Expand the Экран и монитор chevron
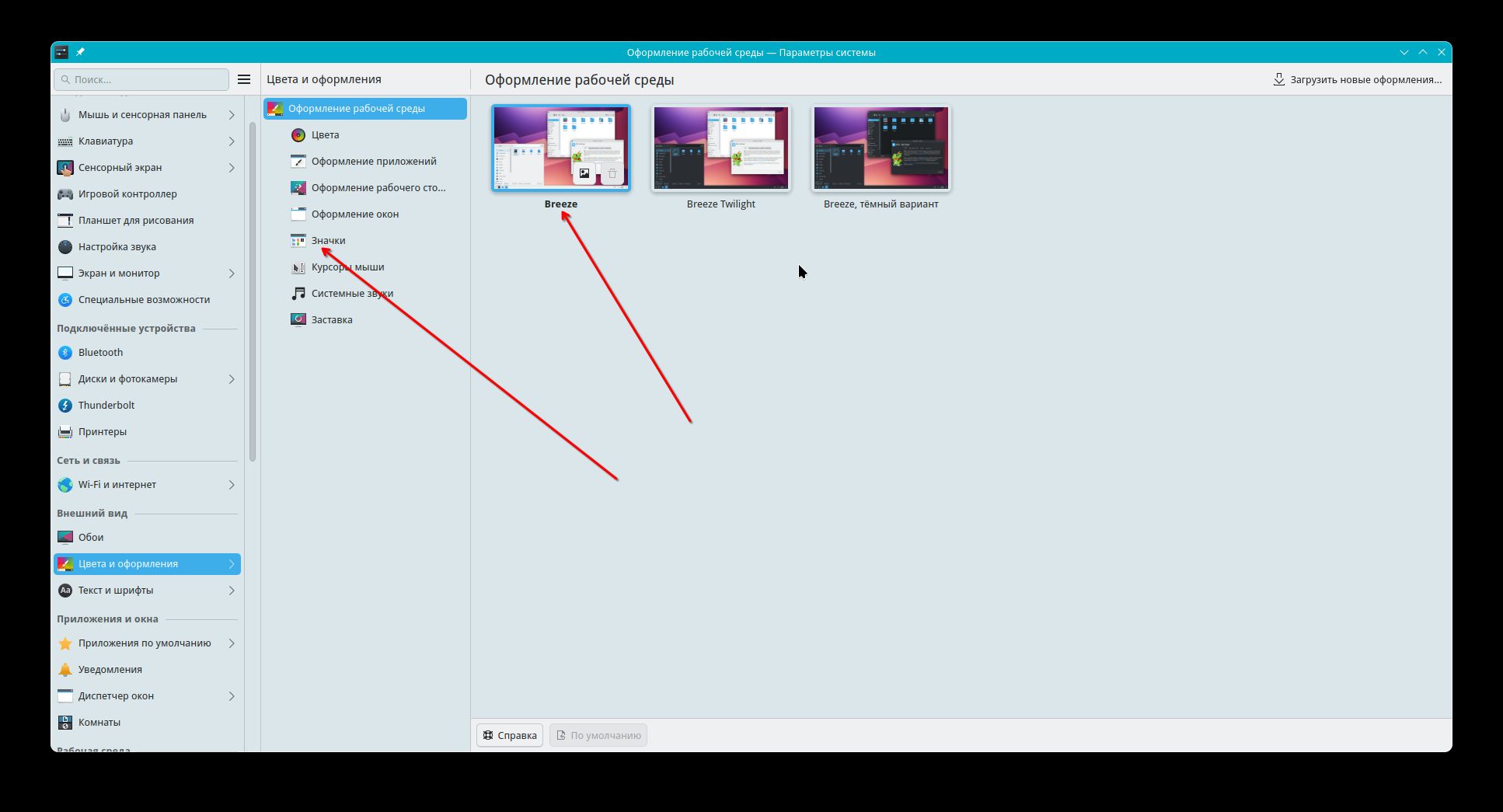Viewport: 1503px width, 812px height. (232, 274)
